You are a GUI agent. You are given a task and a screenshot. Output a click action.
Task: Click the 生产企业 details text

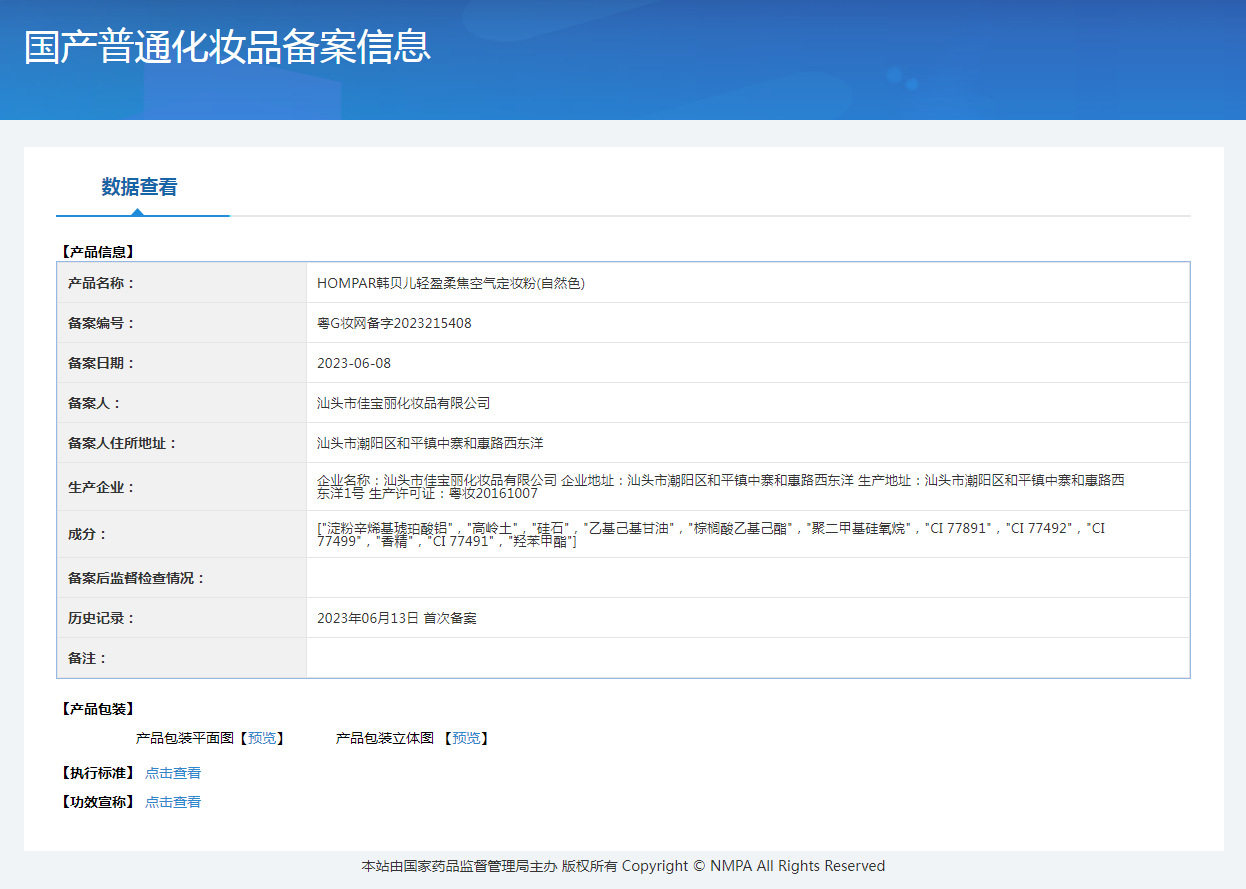721,487
